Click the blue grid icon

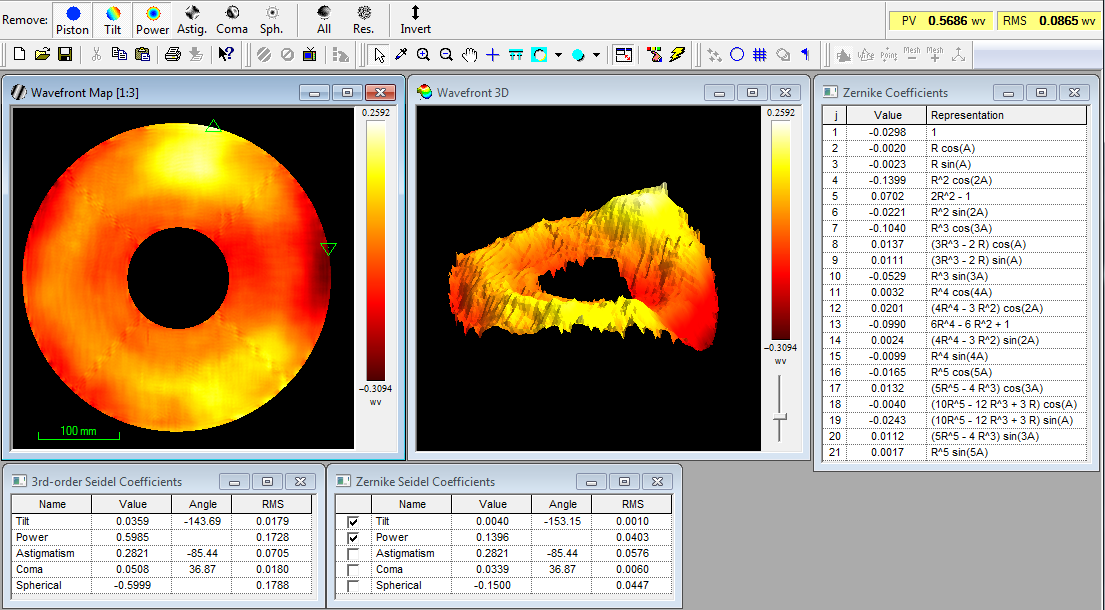(760, 55)
